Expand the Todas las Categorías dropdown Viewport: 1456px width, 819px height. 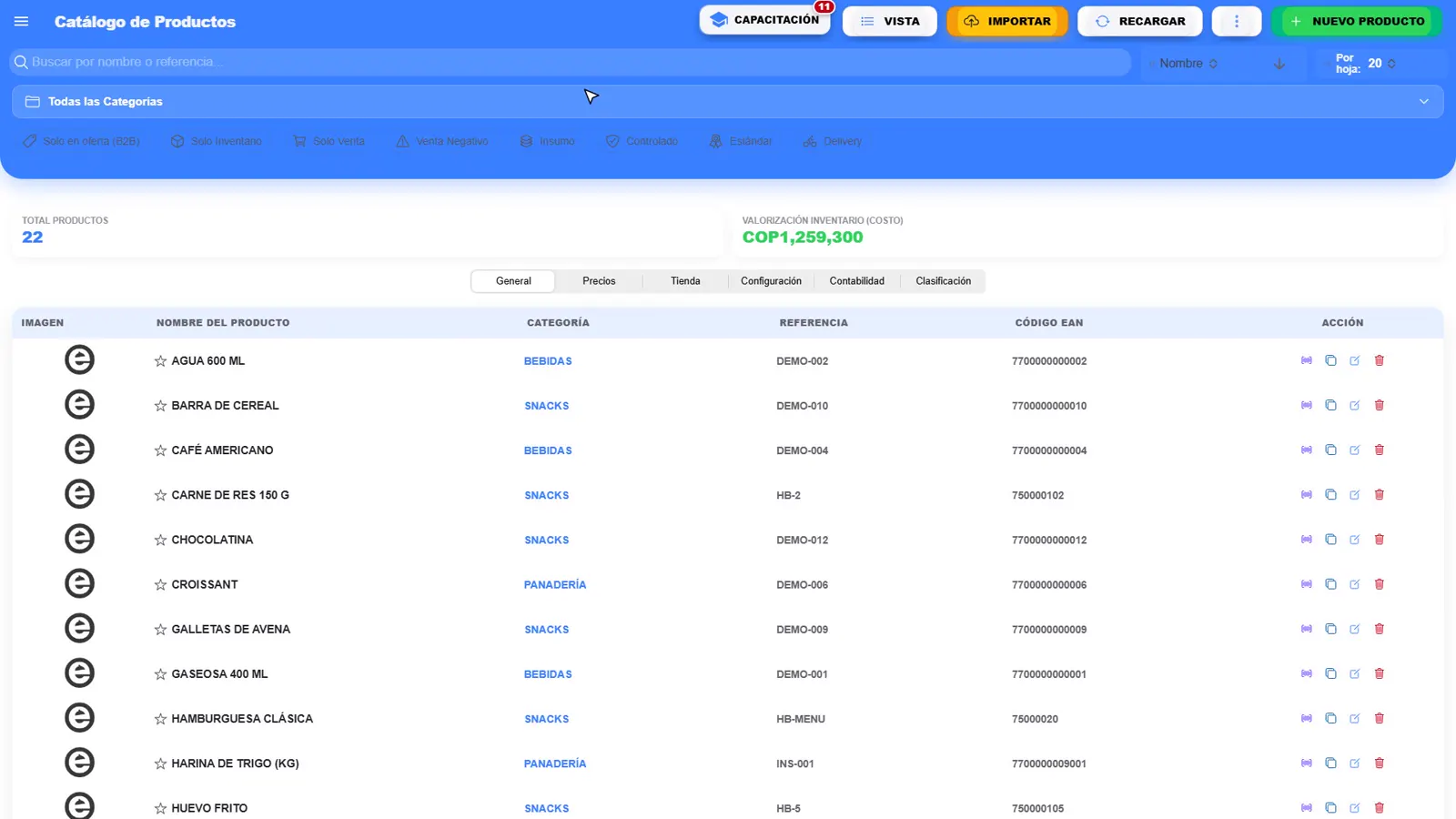coord(728,102)
